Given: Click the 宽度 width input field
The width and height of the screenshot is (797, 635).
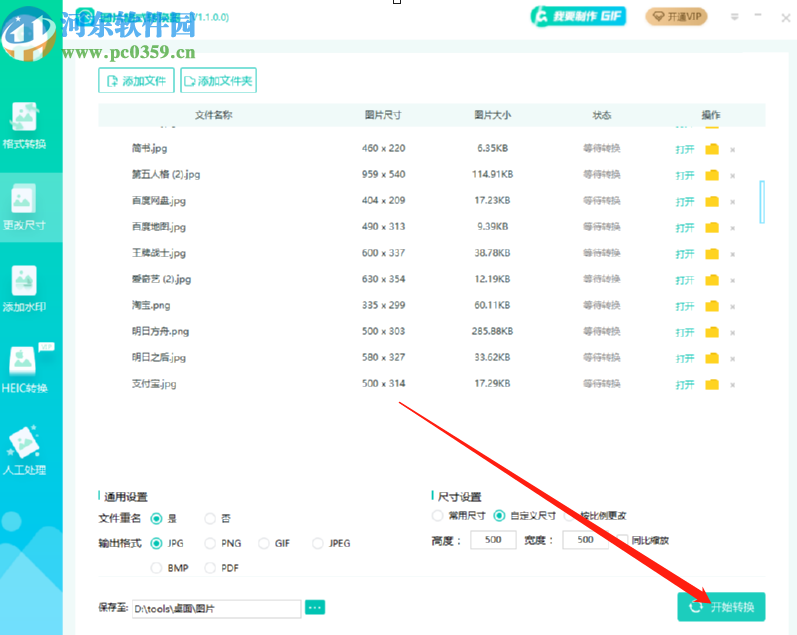Looking at the screenshot, I should pyautogui.click(x=585, y=539).
